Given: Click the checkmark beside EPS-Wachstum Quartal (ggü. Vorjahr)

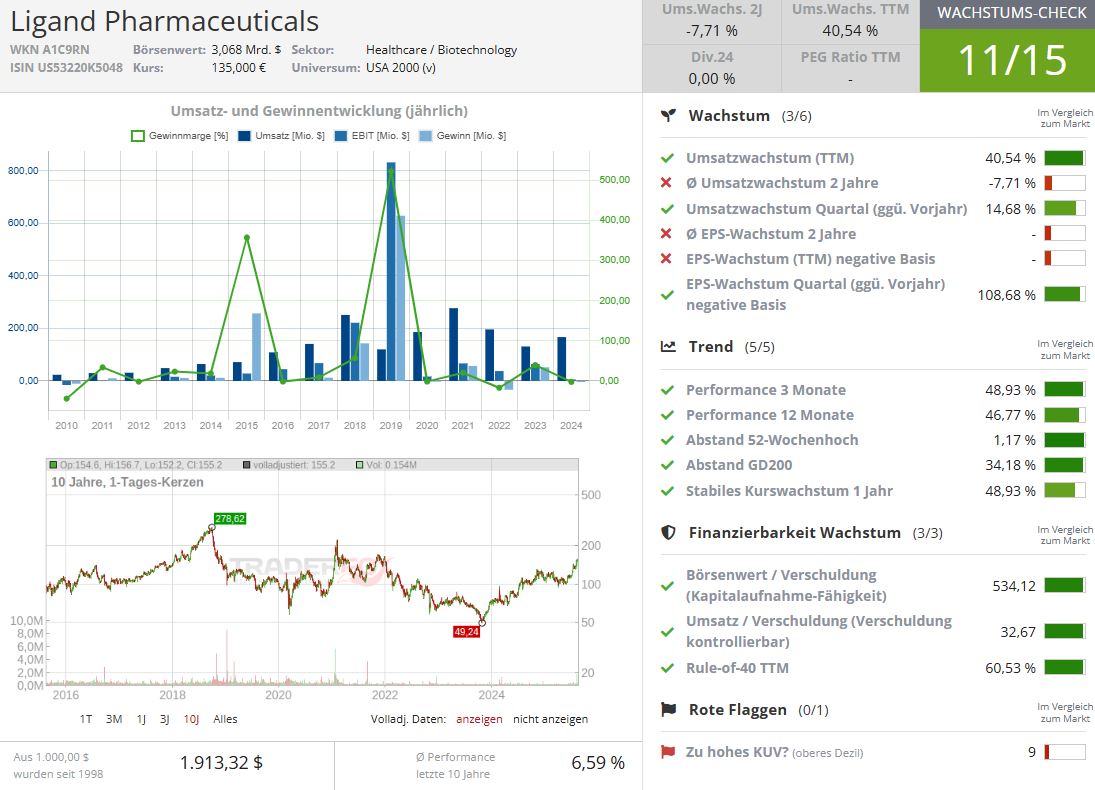Looking at the screenshot, I should click(x=667, y=295).
